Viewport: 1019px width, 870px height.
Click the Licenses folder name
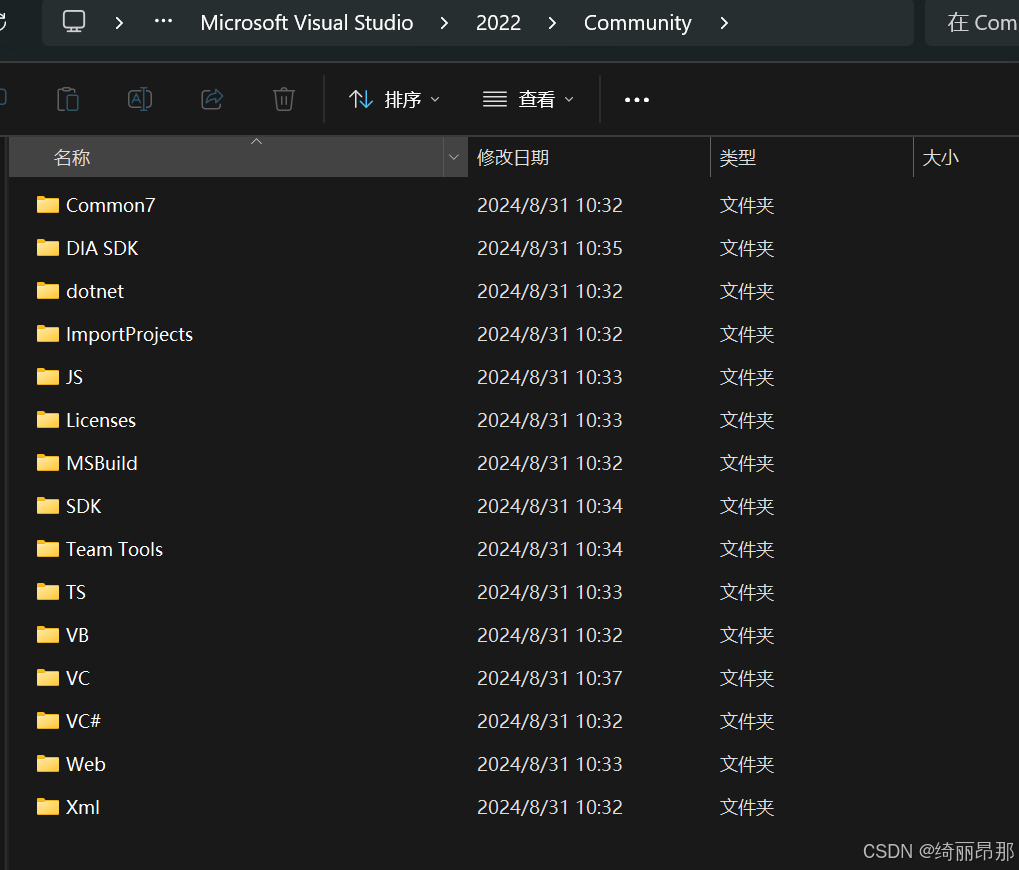101,420
